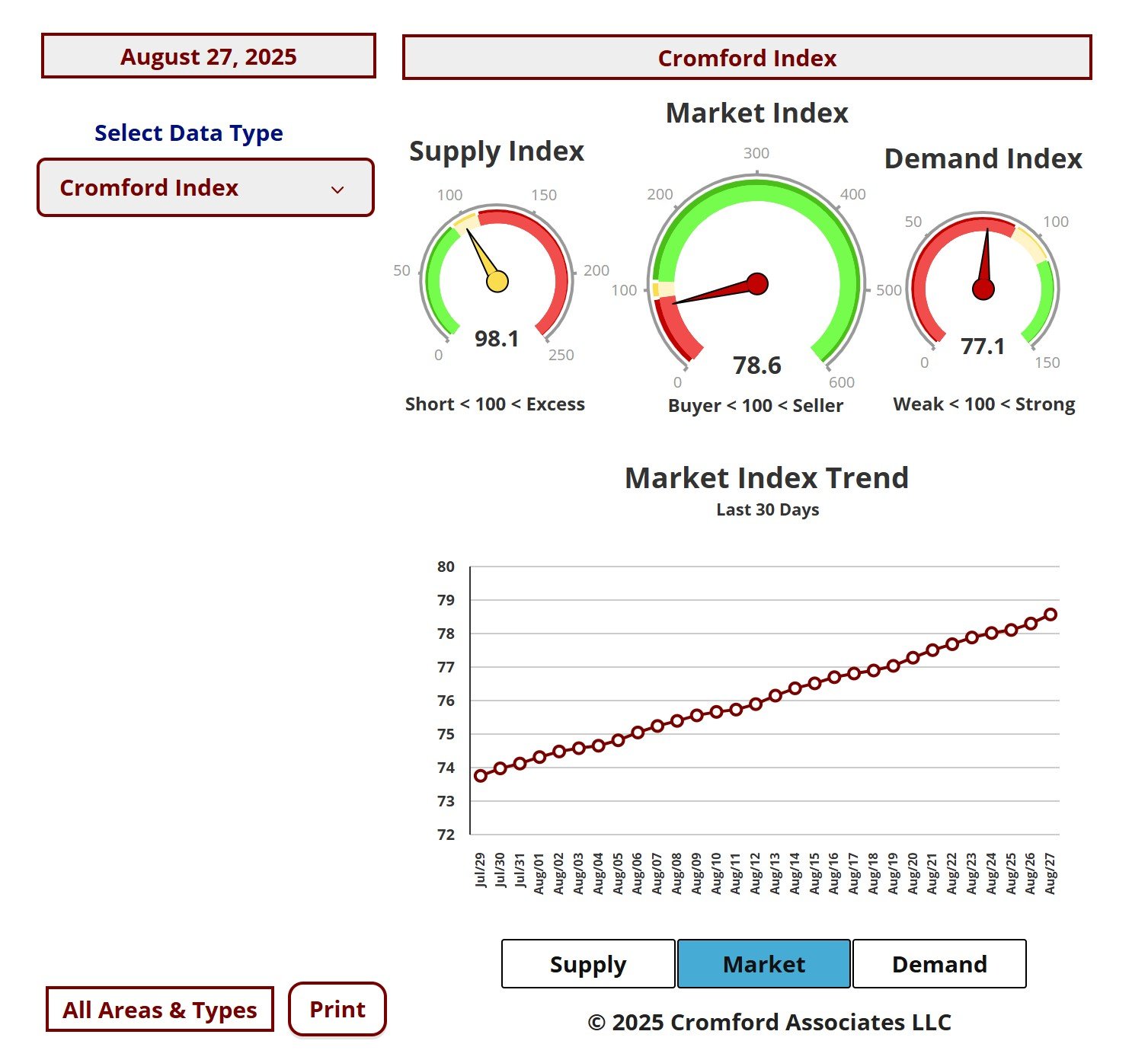Image resolution: width=1148 pixels, height=1060 pixels.
Task: Select the Market trend tab
Action: 763,964
